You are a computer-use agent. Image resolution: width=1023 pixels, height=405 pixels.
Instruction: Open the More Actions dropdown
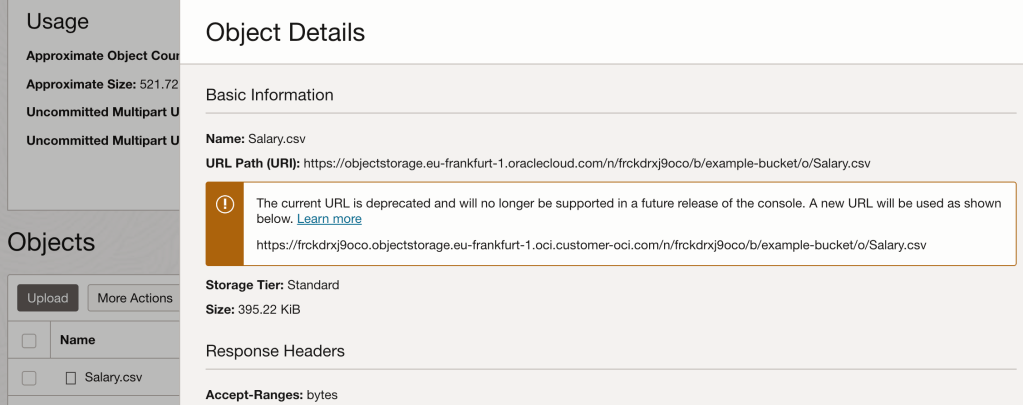click(x=134, y=298)
